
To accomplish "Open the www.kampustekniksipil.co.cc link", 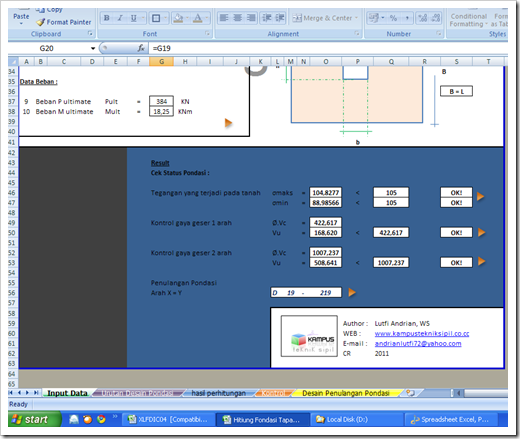I will pos(422,334).
